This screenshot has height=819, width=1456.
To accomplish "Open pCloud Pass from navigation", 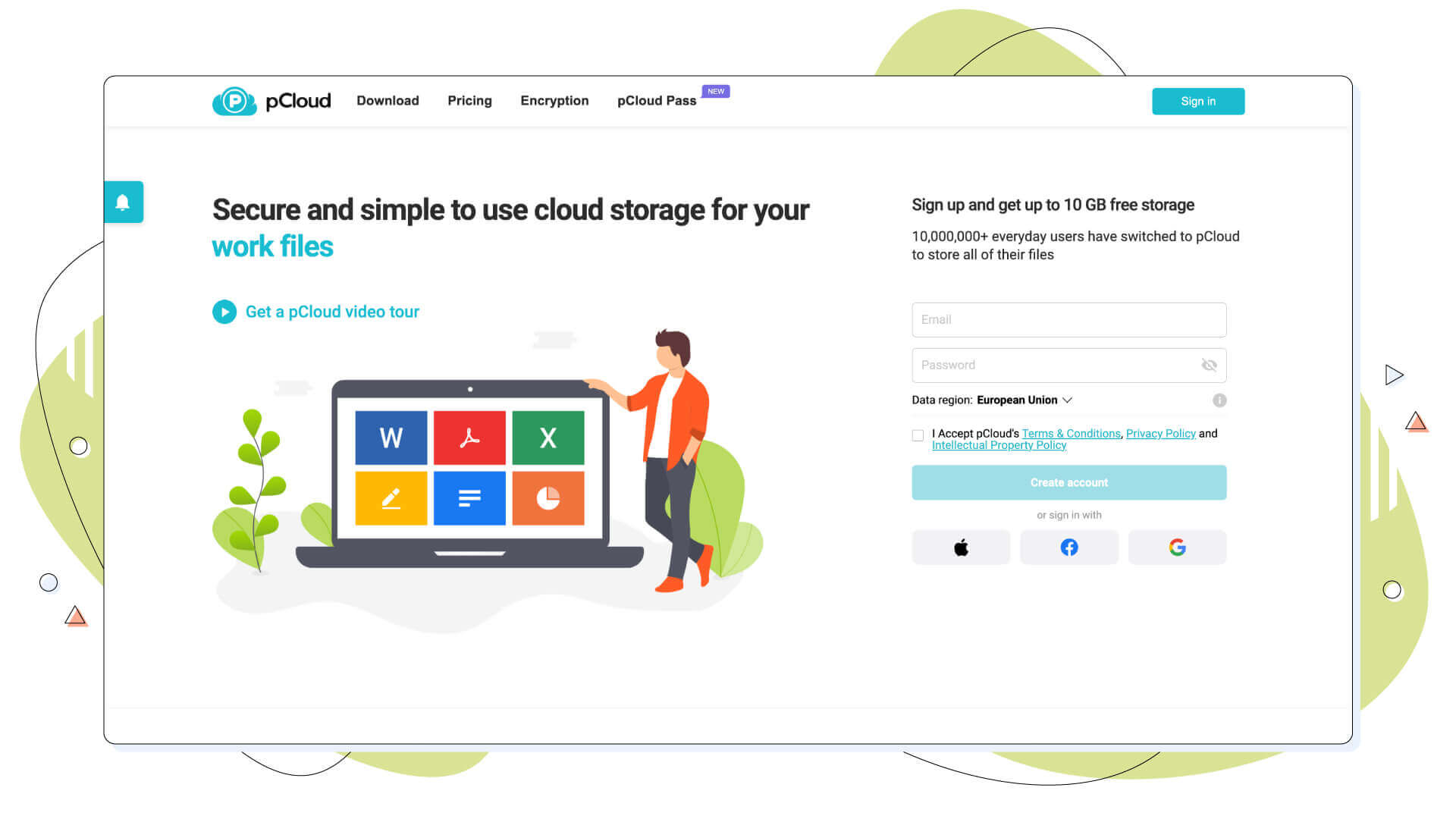I will (657, 101).
